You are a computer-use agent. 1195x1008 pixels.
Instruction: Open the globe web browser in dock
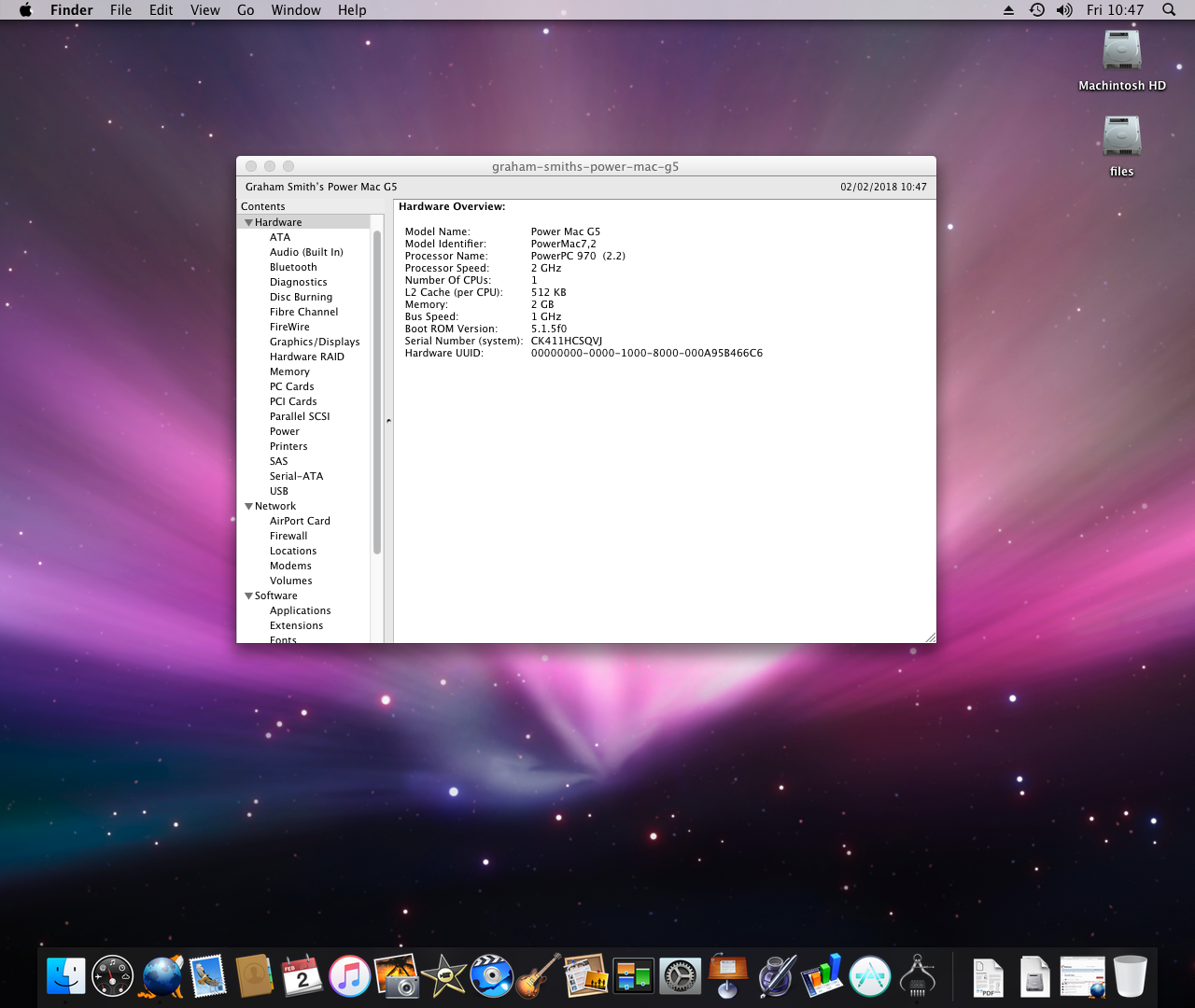(162, 976)
